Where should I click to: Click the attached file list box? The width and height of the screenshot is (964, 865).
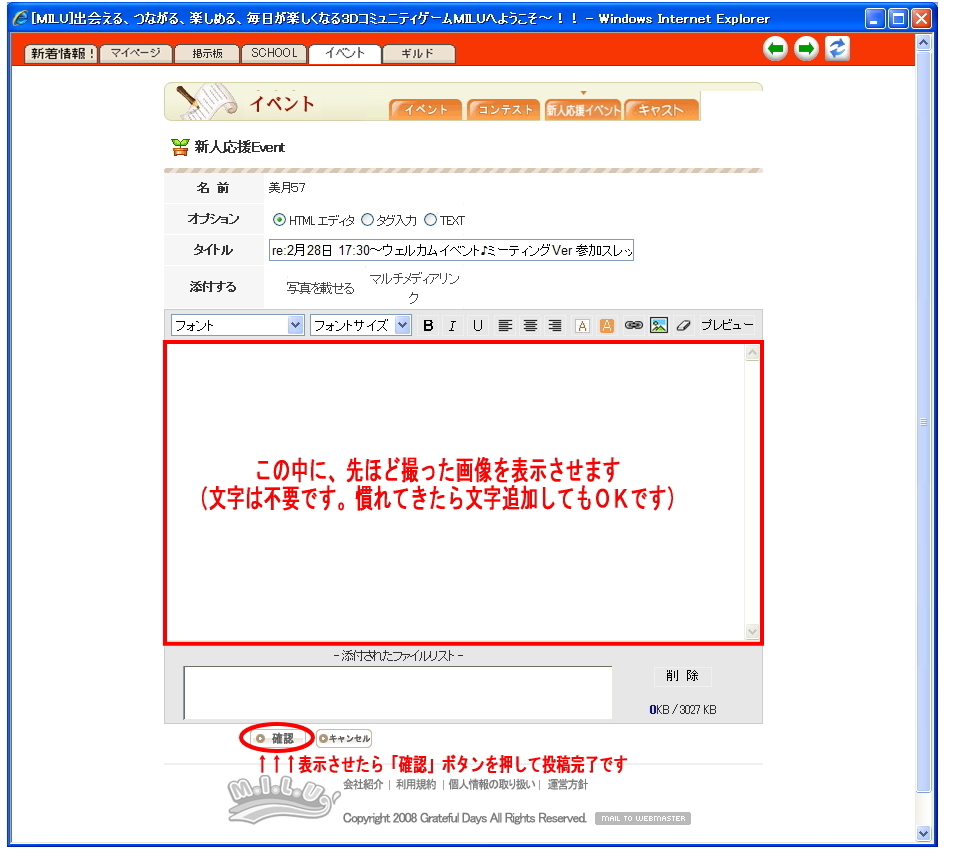click(398, 693)
